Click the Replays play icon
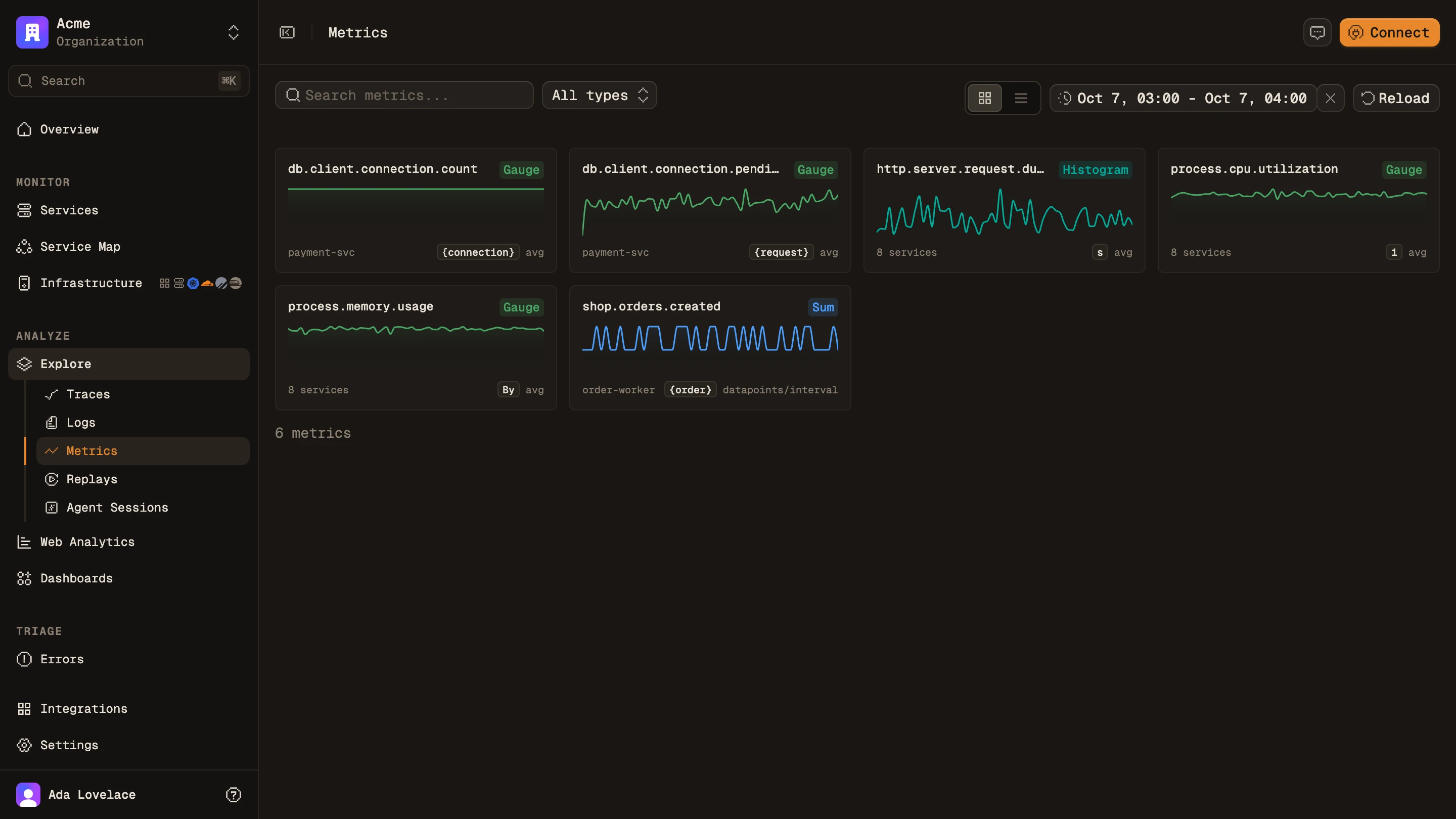Screen dimensions: 1456x819 coord(52,479)
